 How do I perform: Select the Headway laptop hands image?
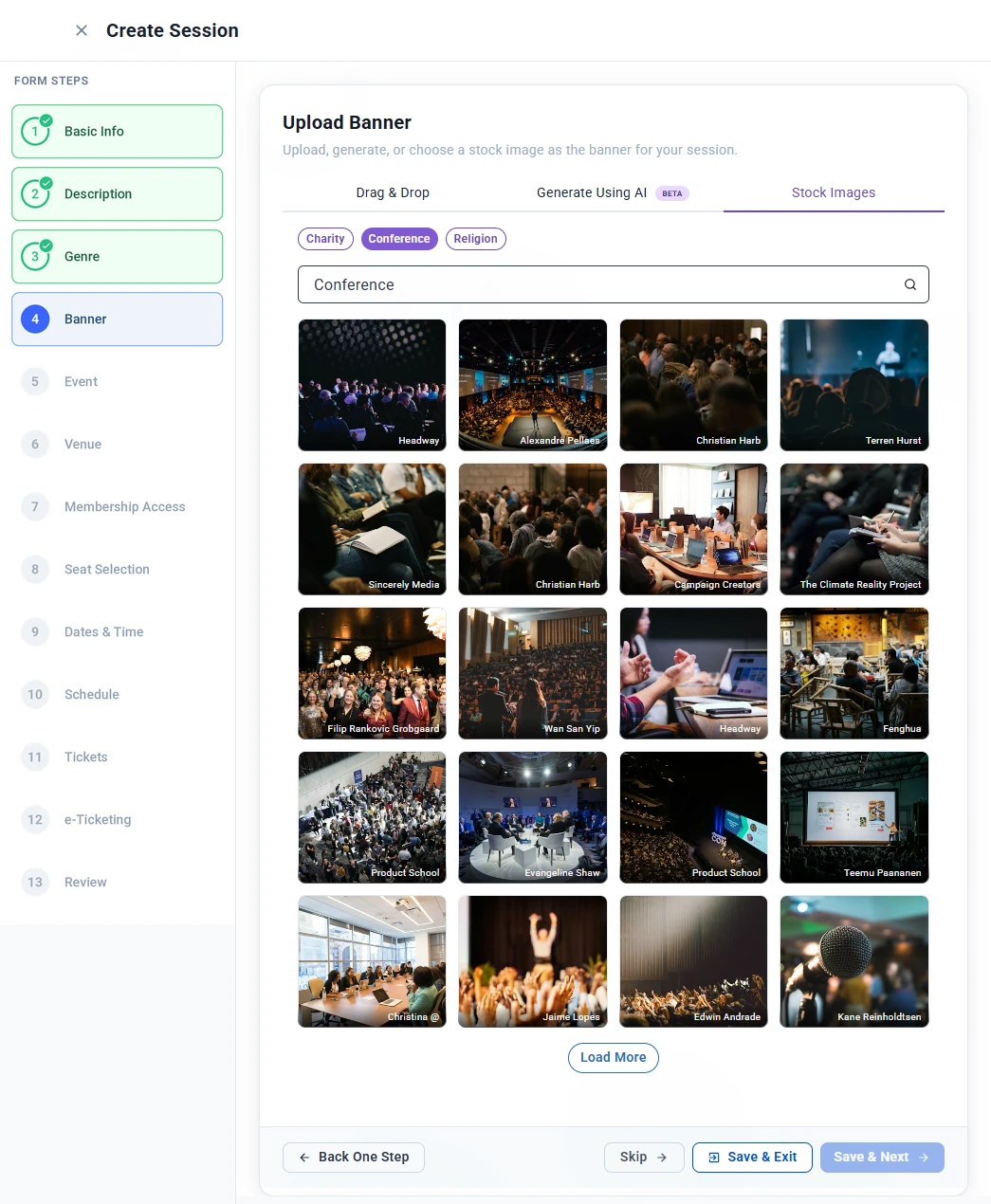pyautogui.click(x=693, y=673)
